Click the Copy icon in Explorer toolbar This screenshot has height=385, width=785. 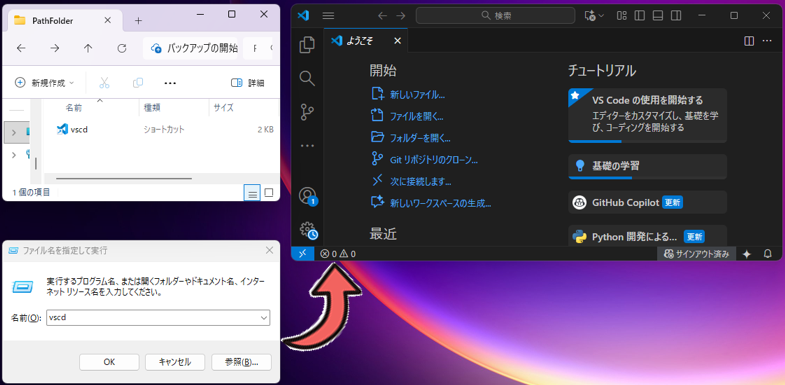tap(138, 83)
